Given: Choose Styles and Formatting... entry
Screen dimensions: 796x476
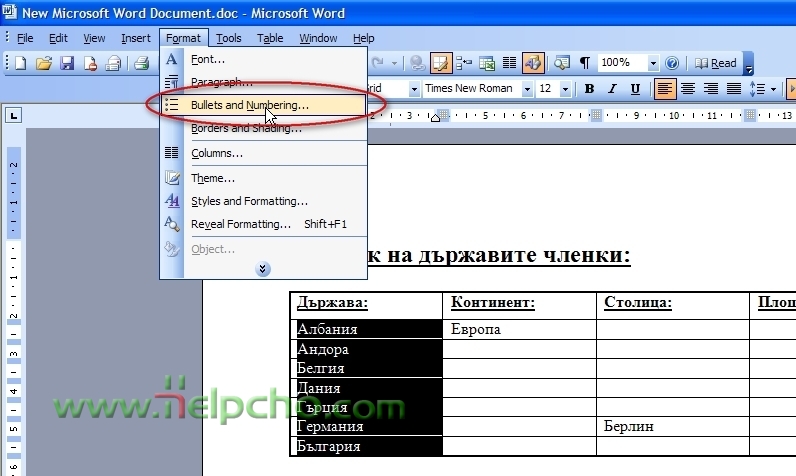Looking at the screenshot, I should click(x=263, y=201).
